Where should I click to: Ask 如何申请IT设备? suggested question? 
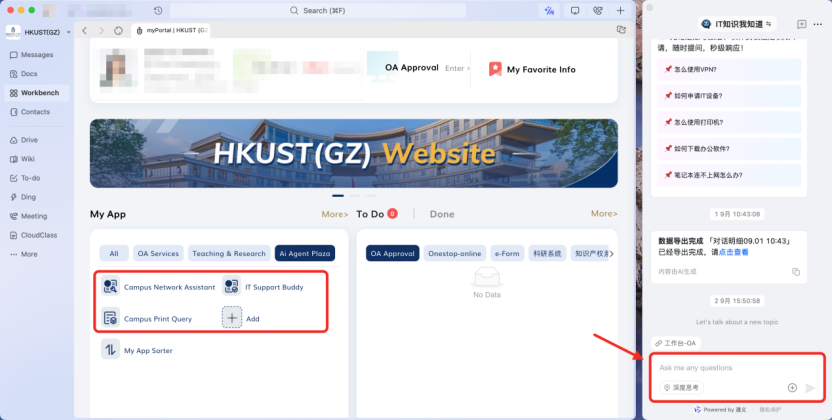point(729,96)
